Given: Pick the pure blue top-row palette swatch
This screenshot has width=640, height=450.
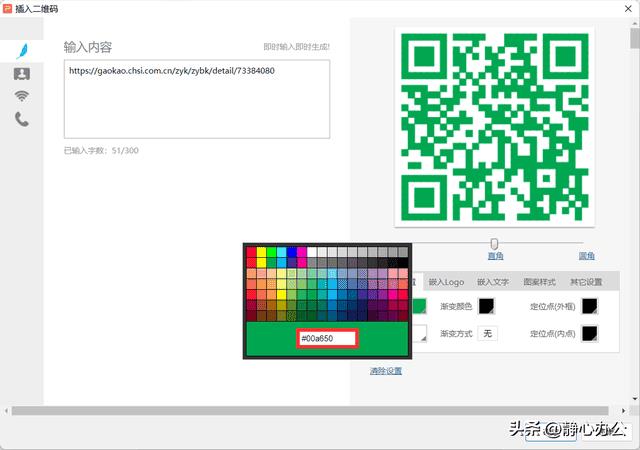Looking at the screenshot, I should pyautogui.click(x=291, y=252).
